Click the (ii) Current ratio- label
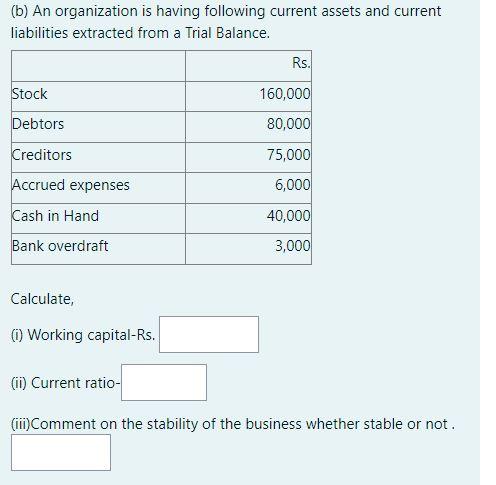Screen dimensions: 496x485 tap(66, 383)
